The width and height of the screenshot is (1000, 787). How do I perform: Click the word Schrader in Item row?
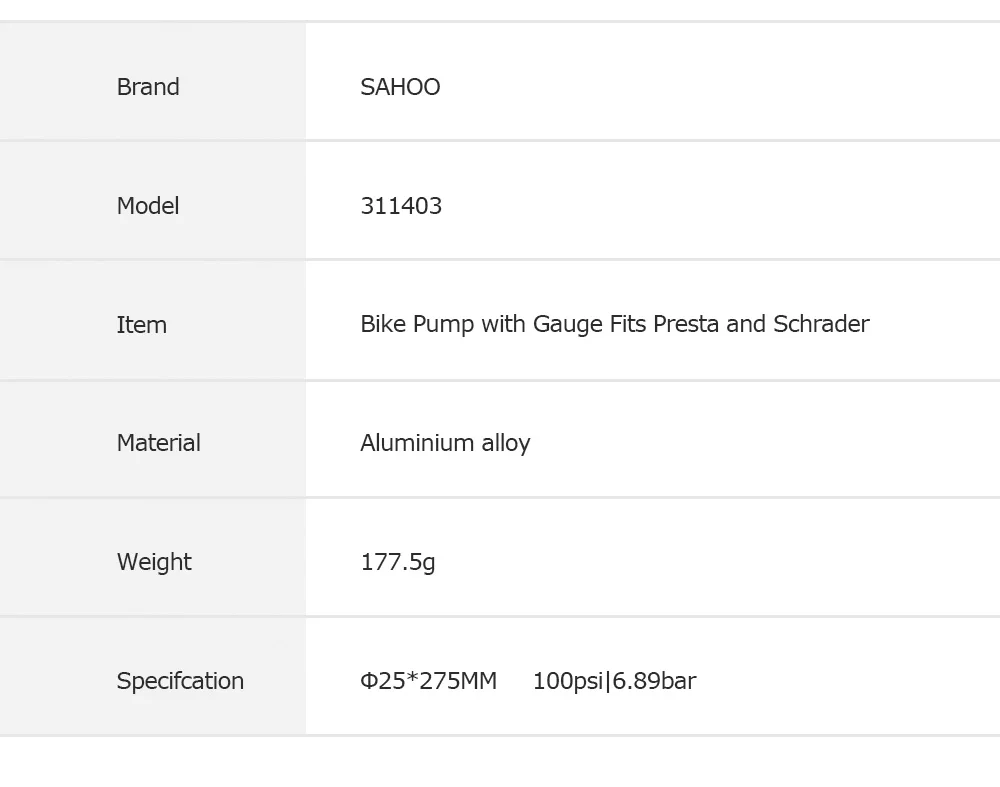821,324
